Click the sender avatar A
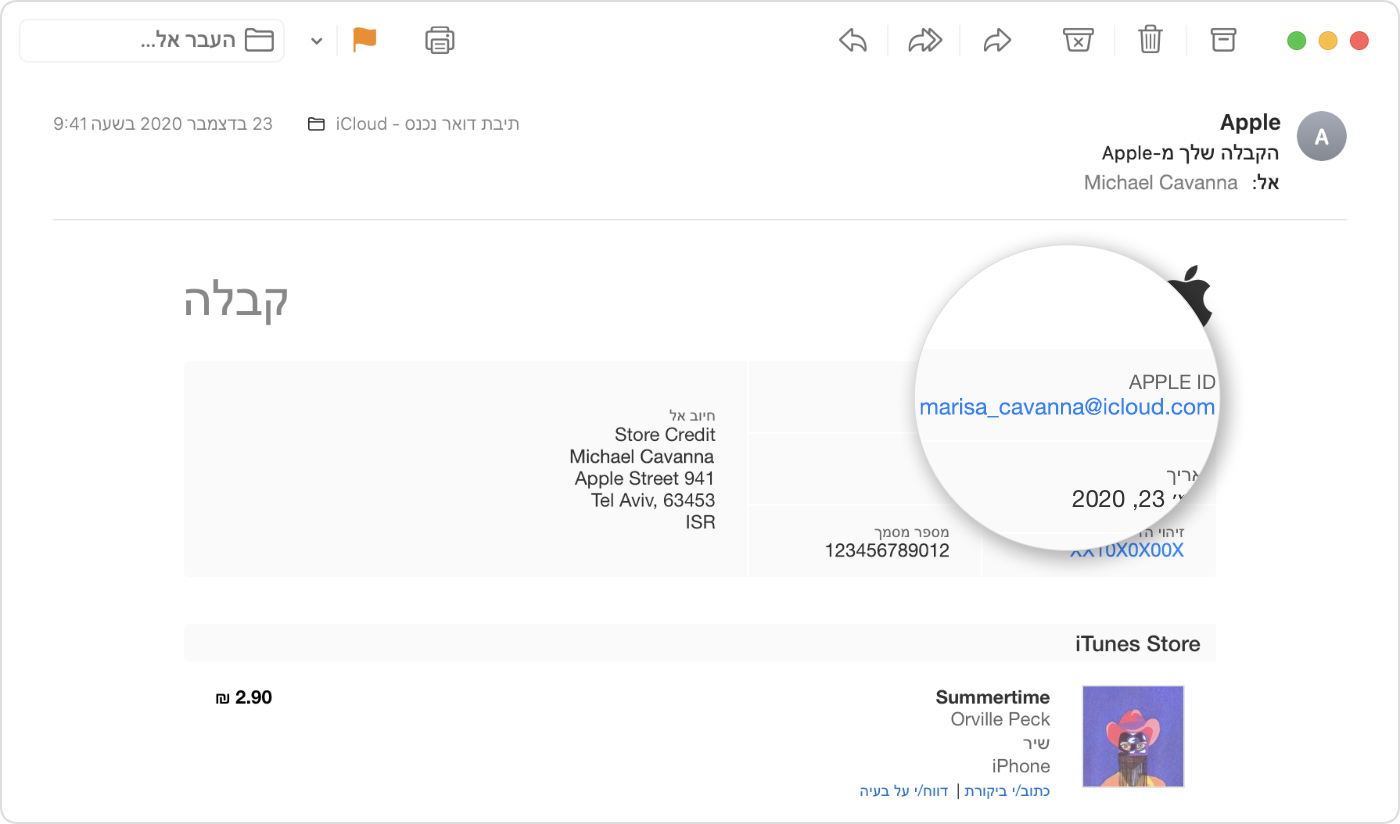This screenshot has height=824, width=1400. point(1321,137)
